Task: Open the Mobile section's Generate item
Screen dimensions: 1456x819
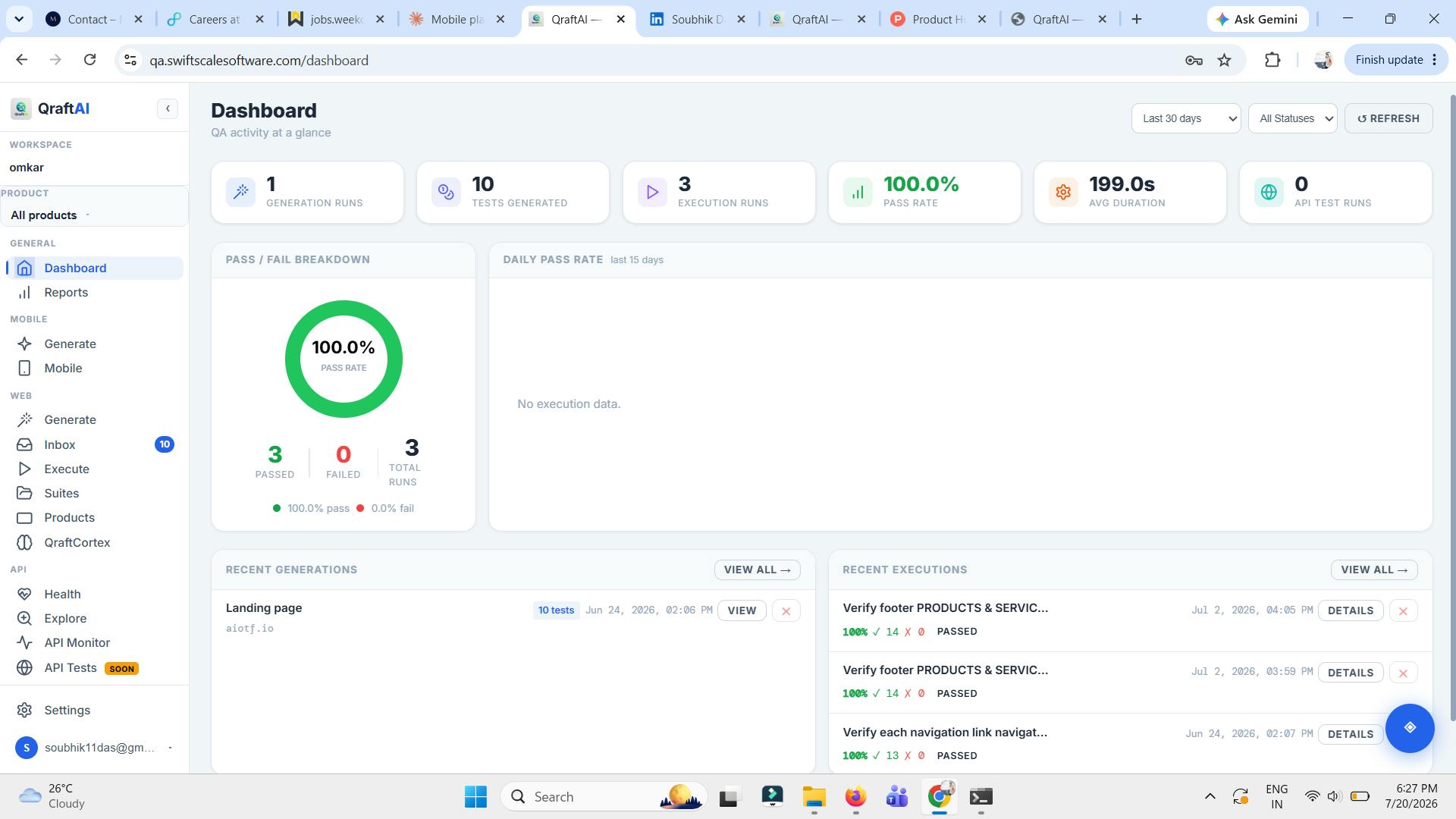Action: (x=95, y=344)
